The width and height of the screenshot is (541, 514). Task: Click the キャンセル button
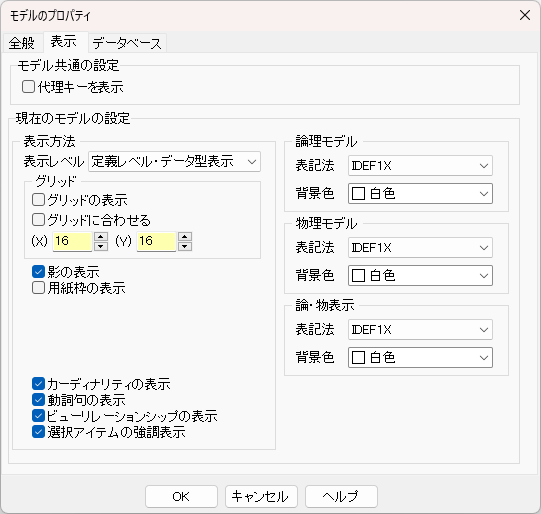pos(262,496)
